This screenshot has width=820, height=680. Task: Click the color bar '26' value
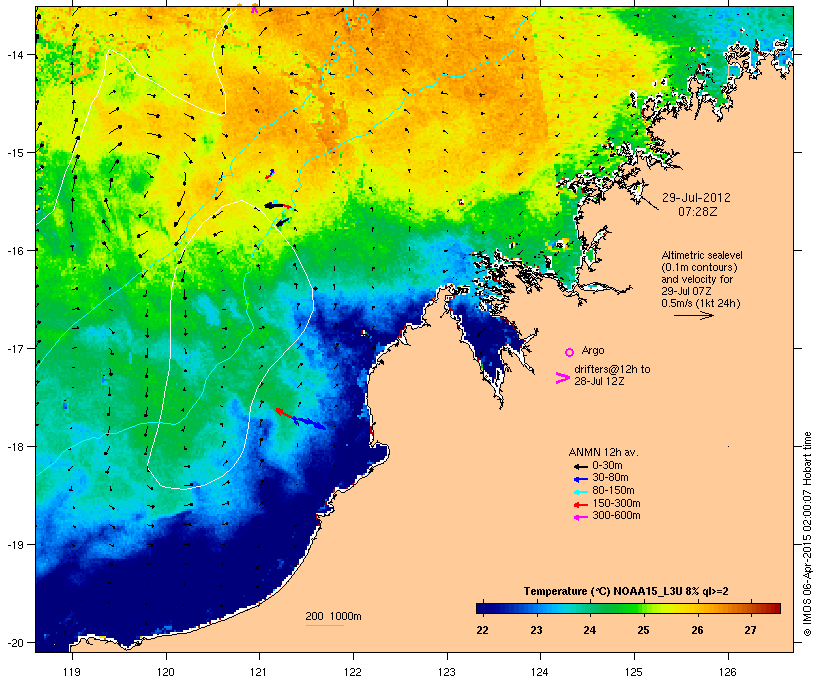tap(697, 630)
